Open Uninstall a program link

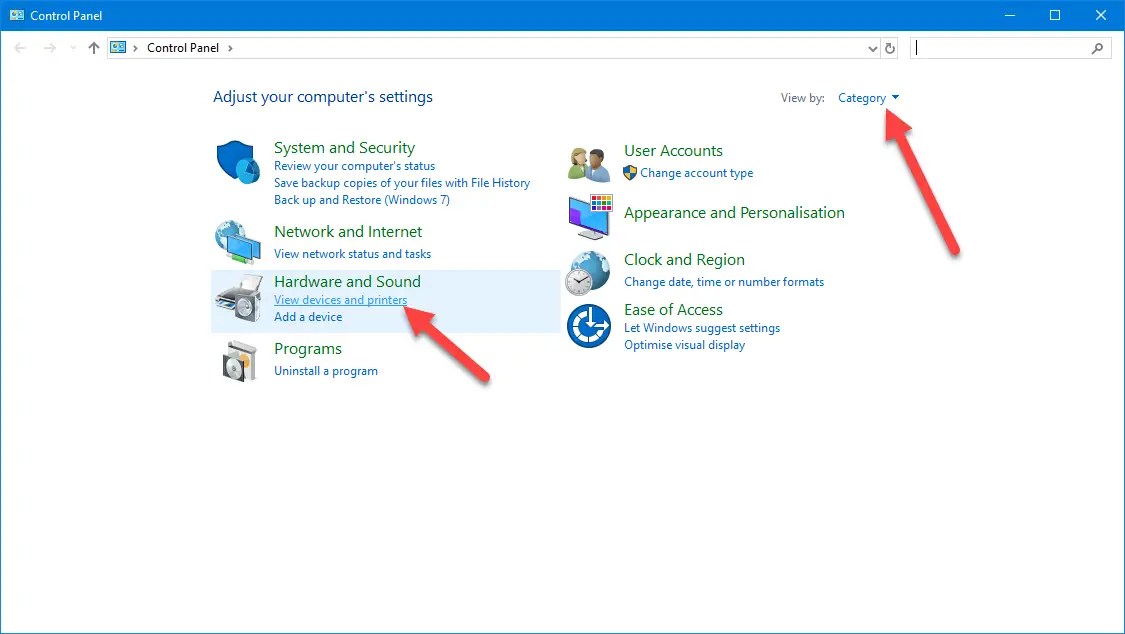click(x=326, y=371)
